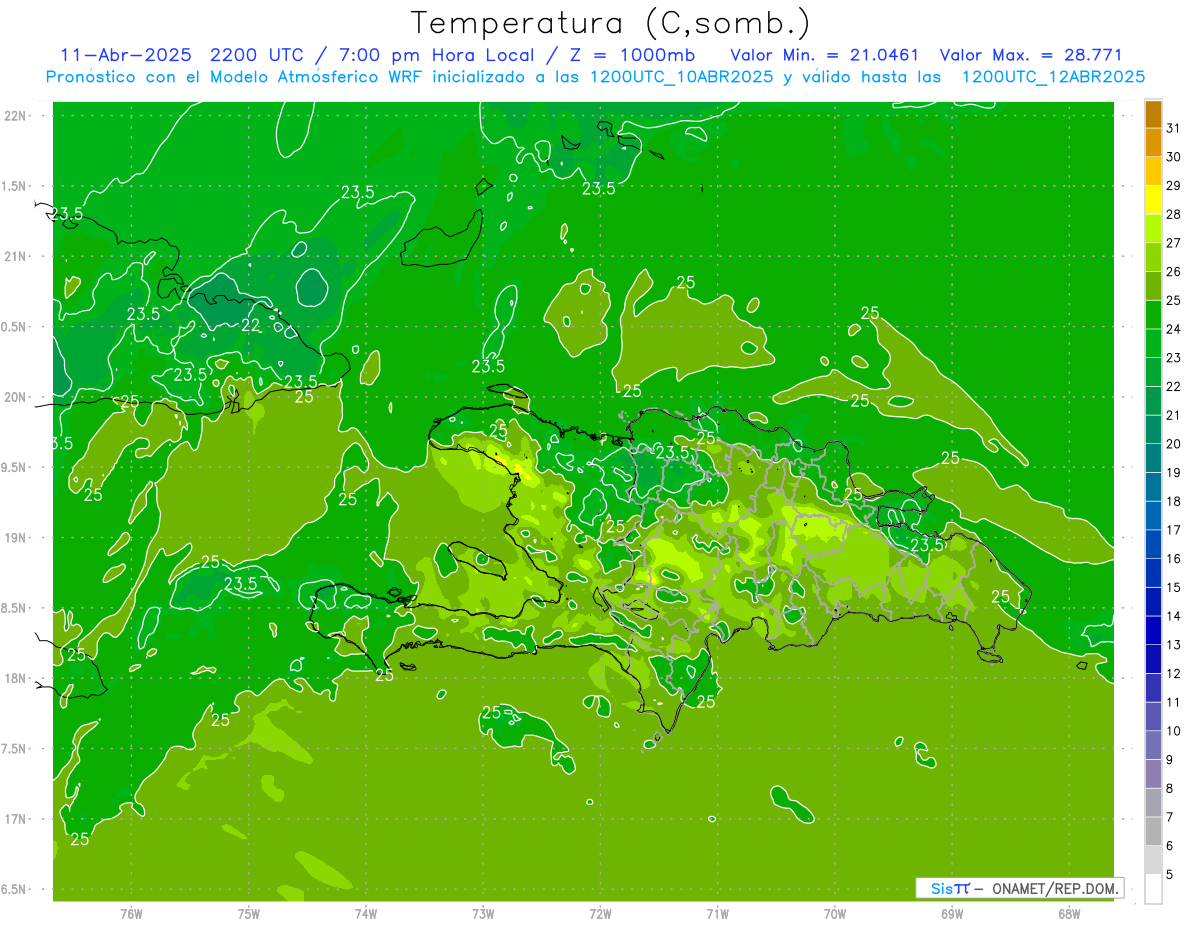Click the 17N latitude axis label

(x=16, y=819)
